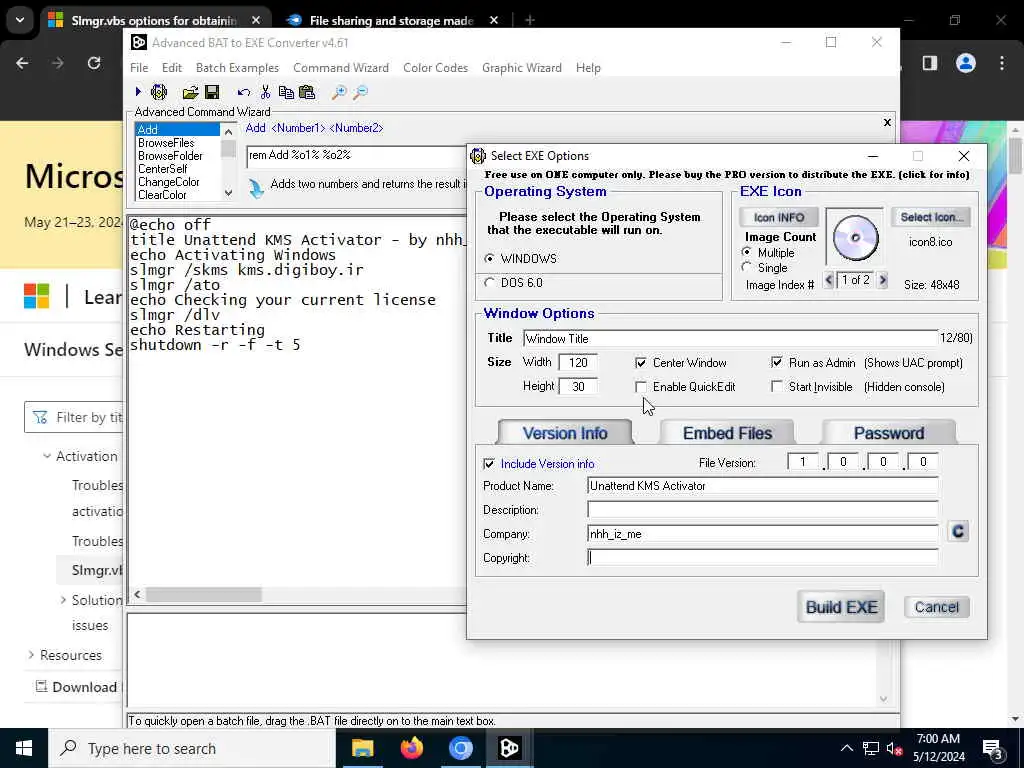Click the Build EXE button
The image size is (1024, 768).
[x=841, y=607]
